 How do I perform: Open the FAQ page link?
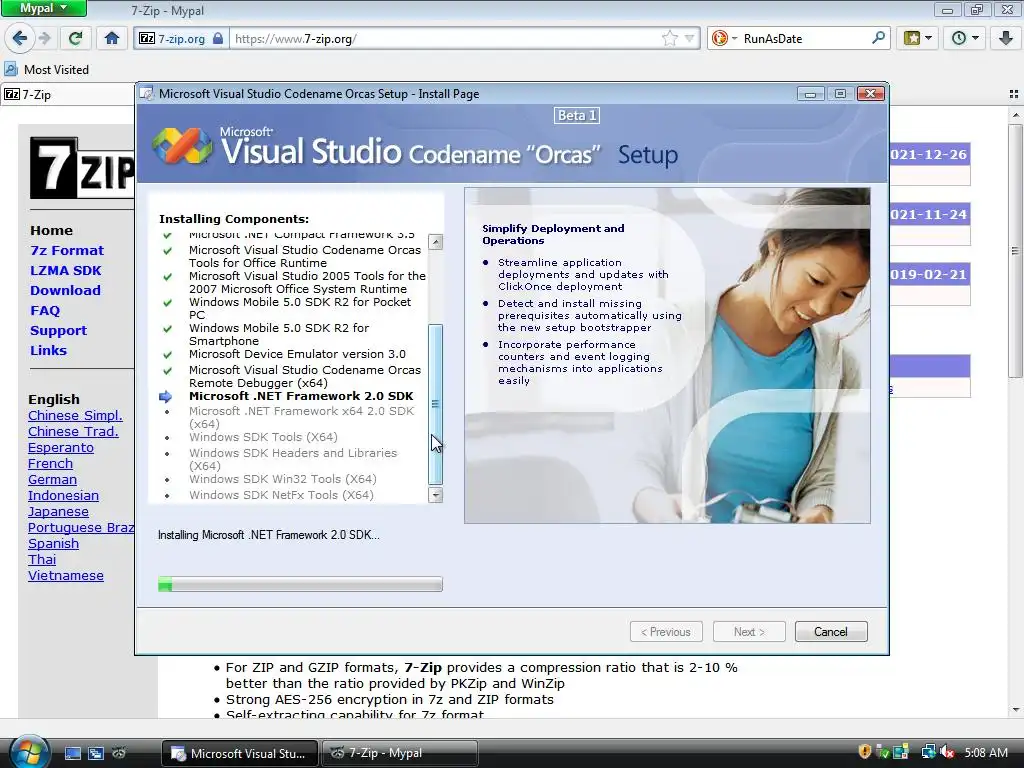point(44,310)
